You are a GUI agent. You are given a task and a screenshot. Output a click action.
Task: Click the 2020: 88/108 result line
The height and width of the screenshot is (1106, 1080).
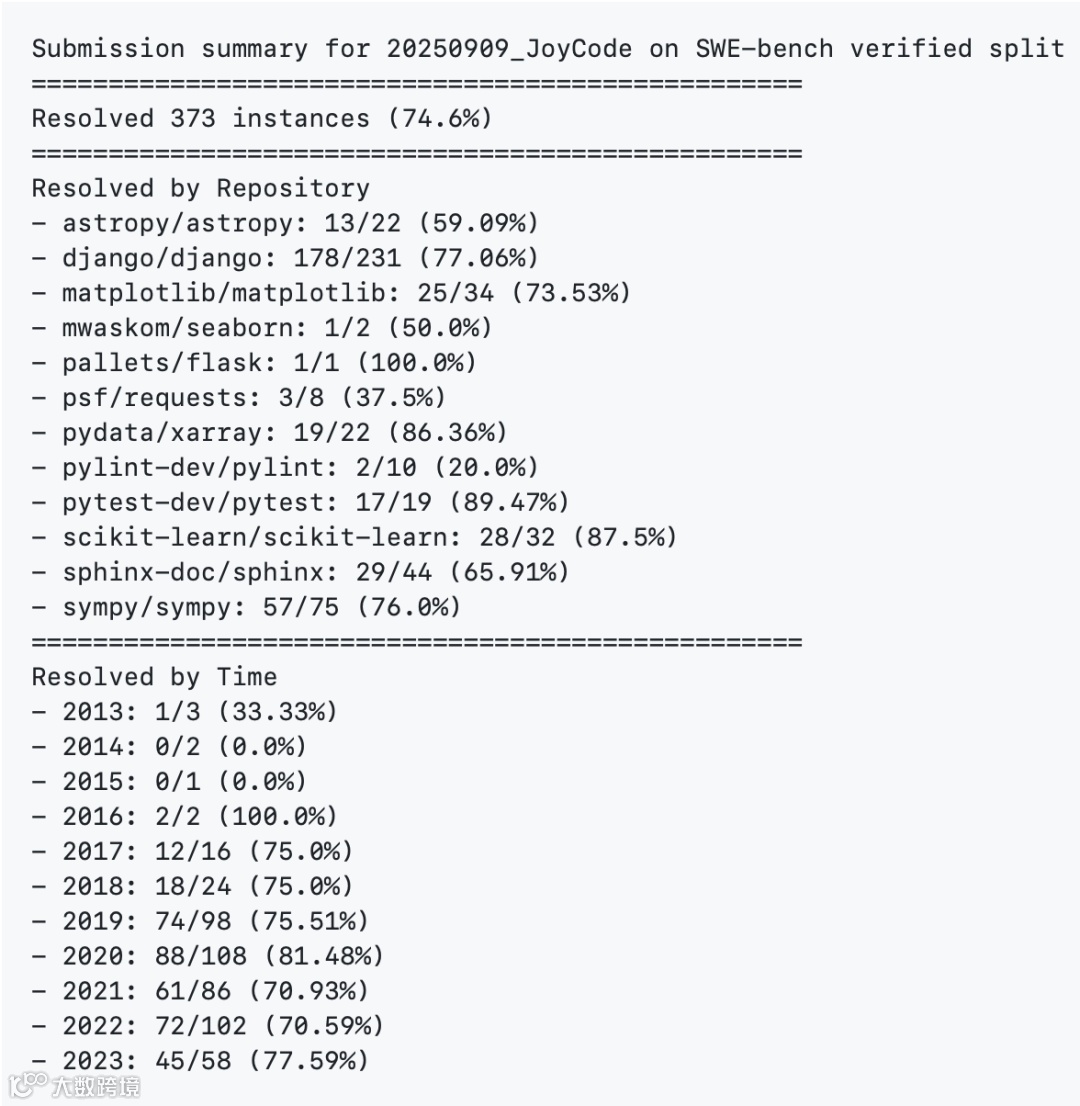208,956
